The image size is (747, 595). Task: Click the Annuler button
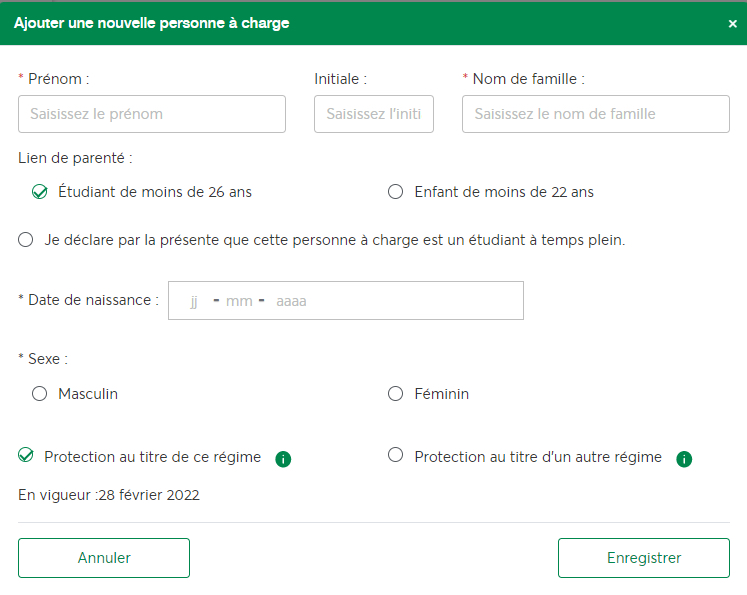pos(104,558)
